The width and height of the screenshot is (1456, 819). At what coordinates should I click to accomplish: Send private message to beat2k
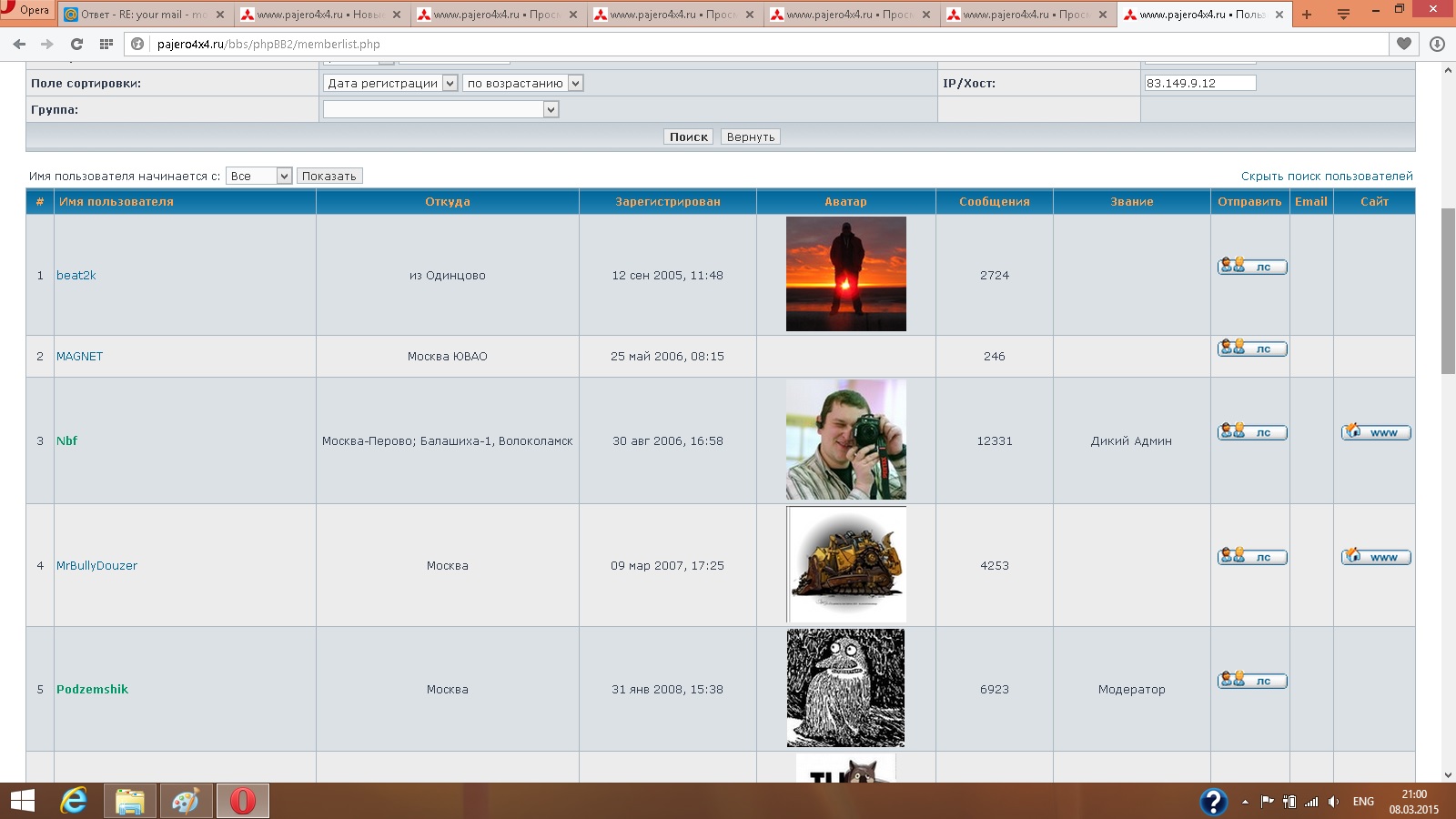[1252, 267]
